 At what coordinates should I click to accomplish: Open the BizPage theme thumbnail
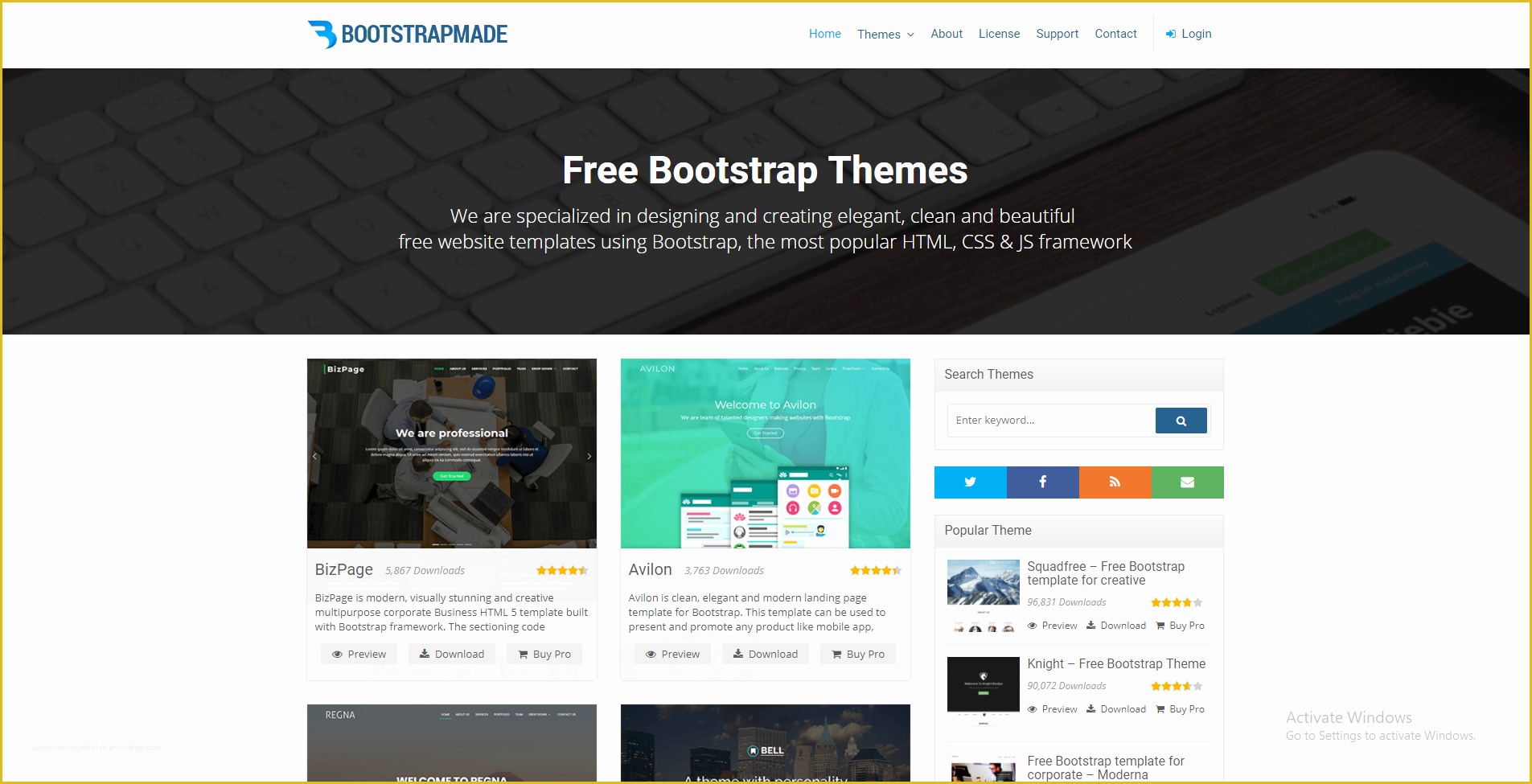coord(451,454)
